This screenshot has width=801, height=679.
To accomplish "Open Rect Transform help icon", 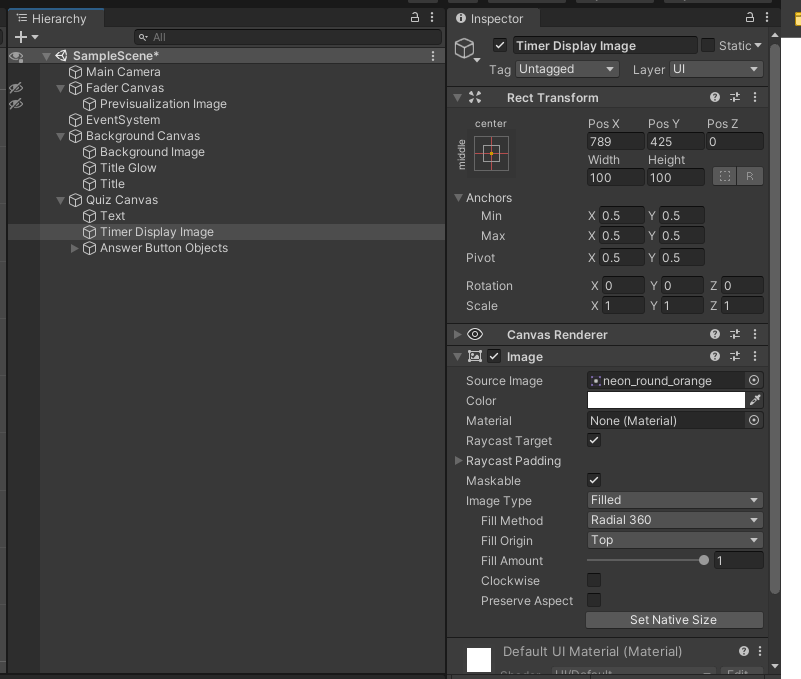I will click(715, 98).
